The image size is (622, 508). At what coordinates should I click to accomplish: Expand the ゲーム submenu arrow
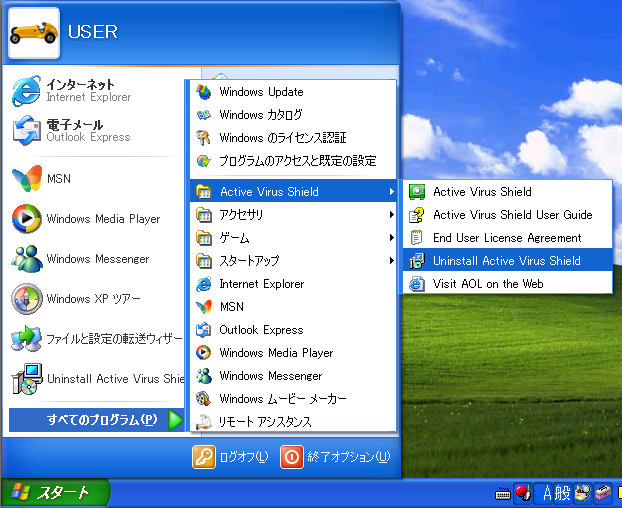coord(392,238)
